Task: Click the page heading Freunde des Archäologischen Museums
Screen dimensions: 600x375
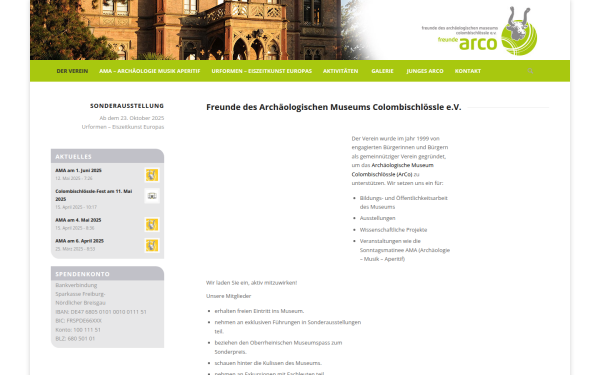Action: [334, 107]
